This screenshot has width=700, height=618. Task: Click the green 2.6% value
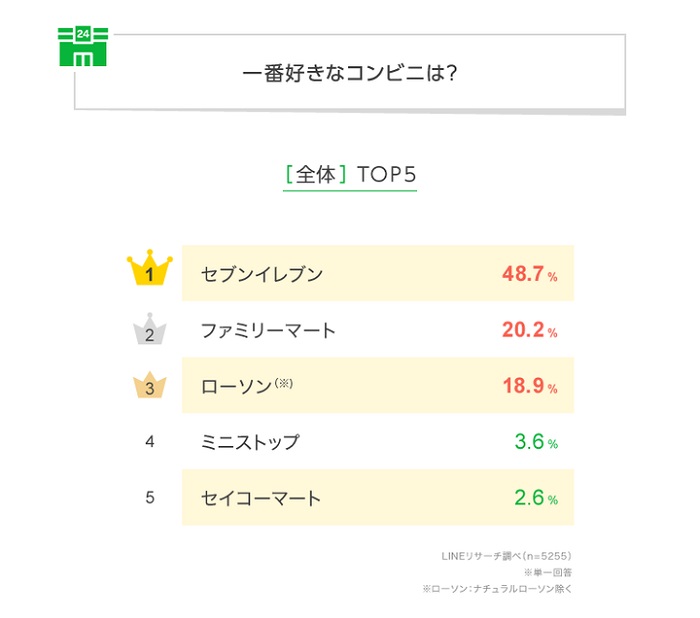pyautogui.click(x=534, y=497)
